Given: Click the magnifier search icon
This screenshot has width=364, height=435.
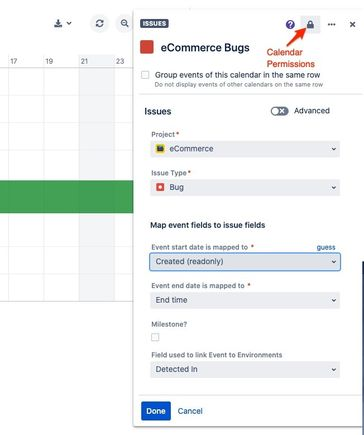Looking at the screenshot, I should (x=125, y=23).
